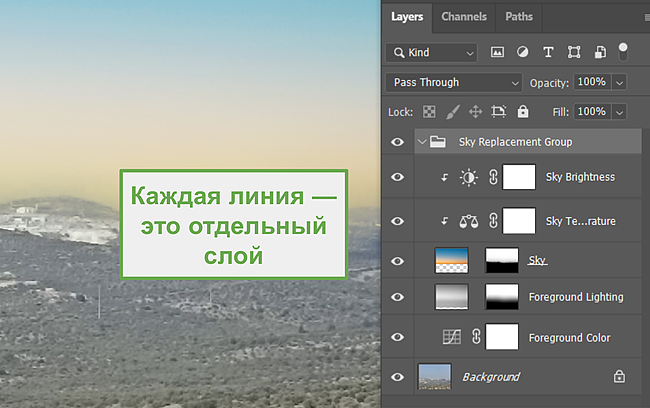The image size is (650, 408).
Task: Select the Sky layer image thumbnail
Action: (x=451, y=260)
